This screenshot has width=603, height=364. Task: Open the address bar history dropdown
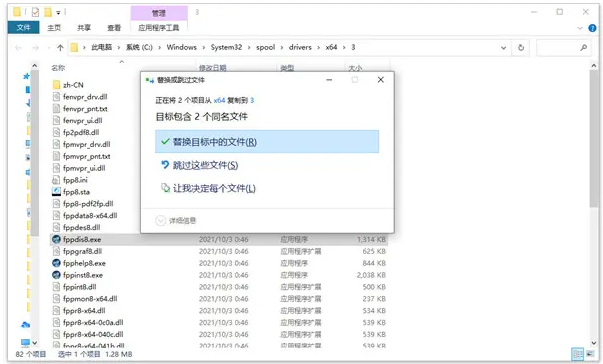pos(503,48)
